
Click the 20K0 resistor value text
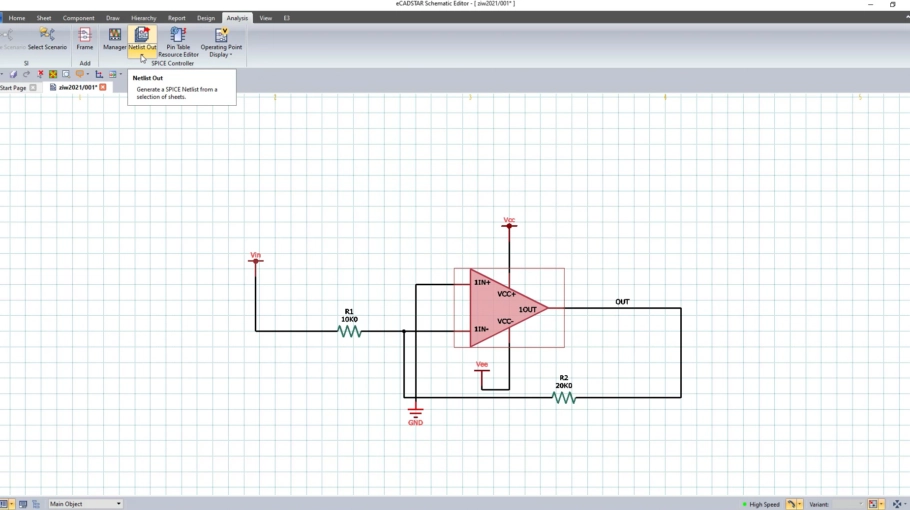pyautogui.click(x=564, y=385)
